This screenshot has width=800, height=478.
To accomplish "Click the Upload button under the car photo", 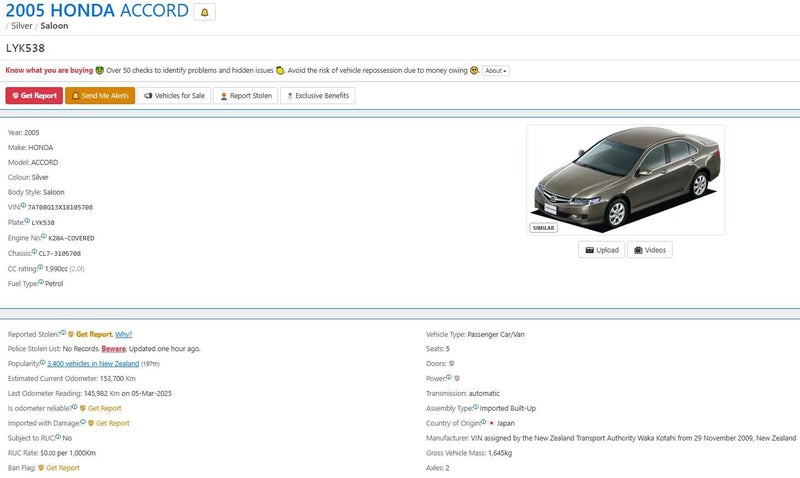I will (x=600, y=250).
